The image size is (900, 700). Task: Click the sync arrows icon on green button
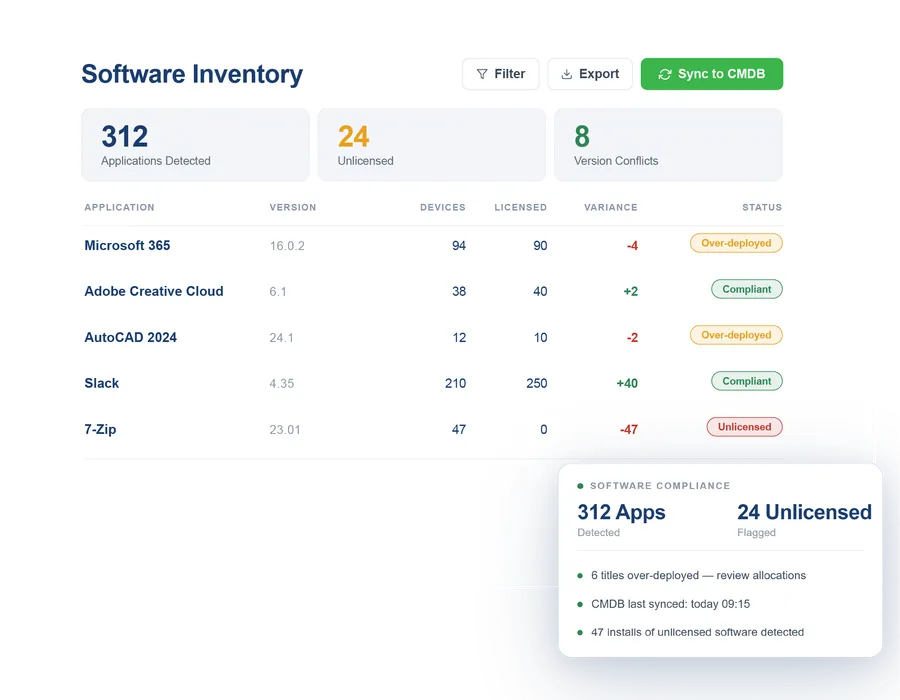pyautogui.click(x=665, y=74)
